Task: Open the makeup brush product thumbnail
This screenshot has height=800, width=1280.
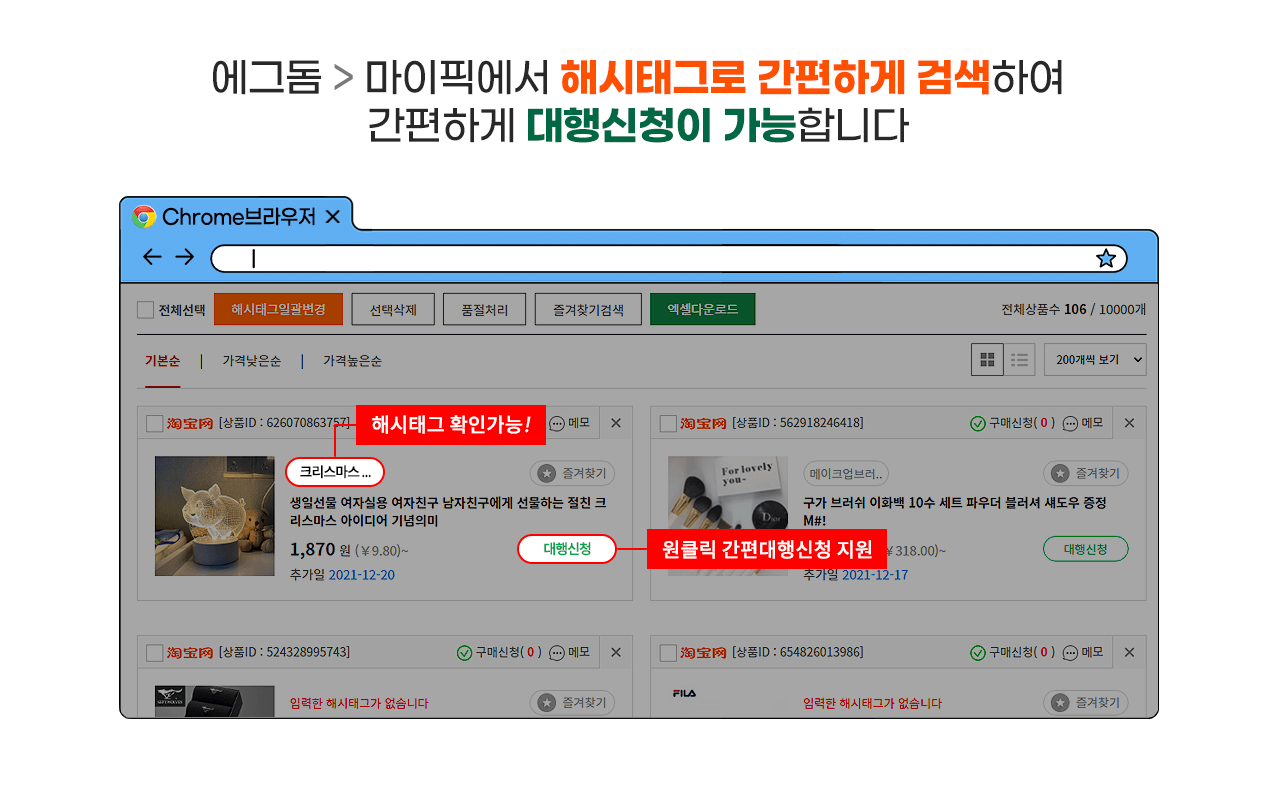Action: (x=728, y=516)
